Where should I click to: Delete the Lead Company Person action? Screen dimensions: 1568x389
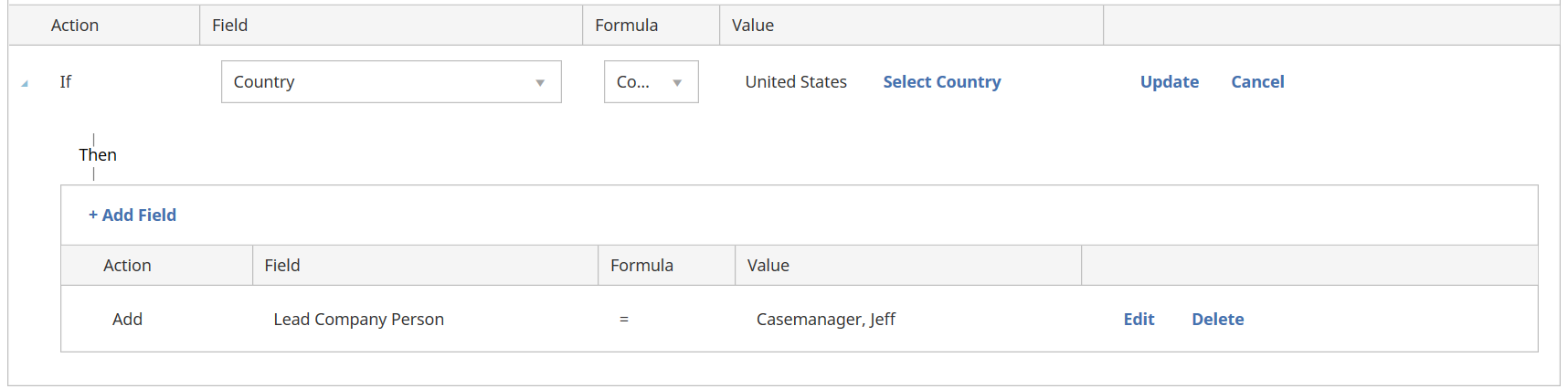pos(1217,320)
